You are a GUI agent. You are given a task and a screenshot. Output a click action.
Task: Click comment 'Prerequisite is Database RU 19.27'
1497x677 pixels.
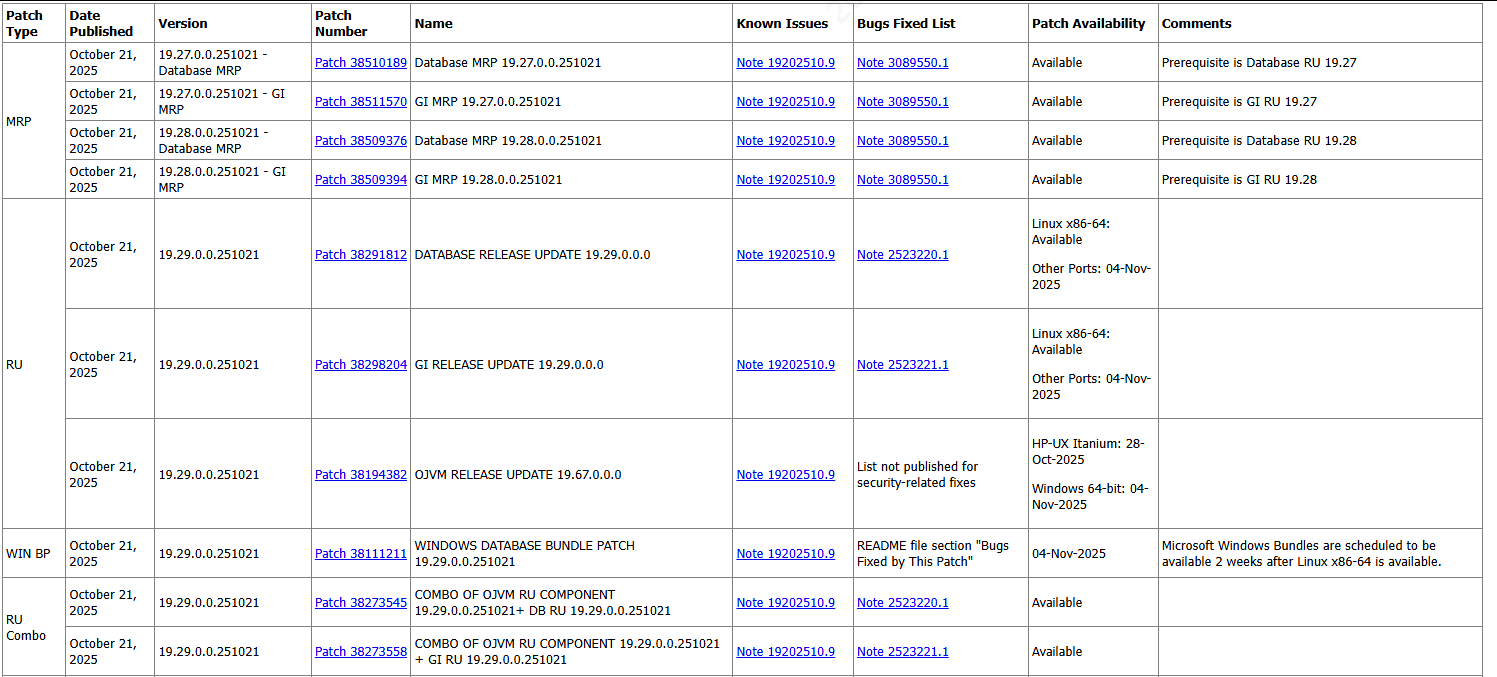point(1259,63)
